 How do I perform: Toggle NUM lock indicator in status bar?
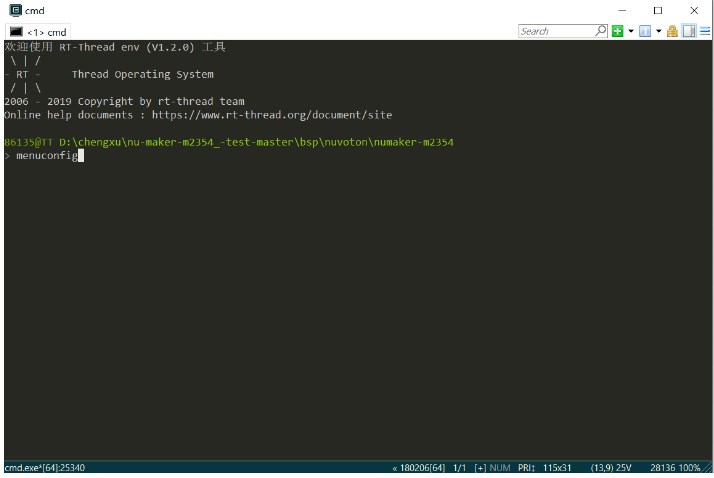[x=500, y=468]
